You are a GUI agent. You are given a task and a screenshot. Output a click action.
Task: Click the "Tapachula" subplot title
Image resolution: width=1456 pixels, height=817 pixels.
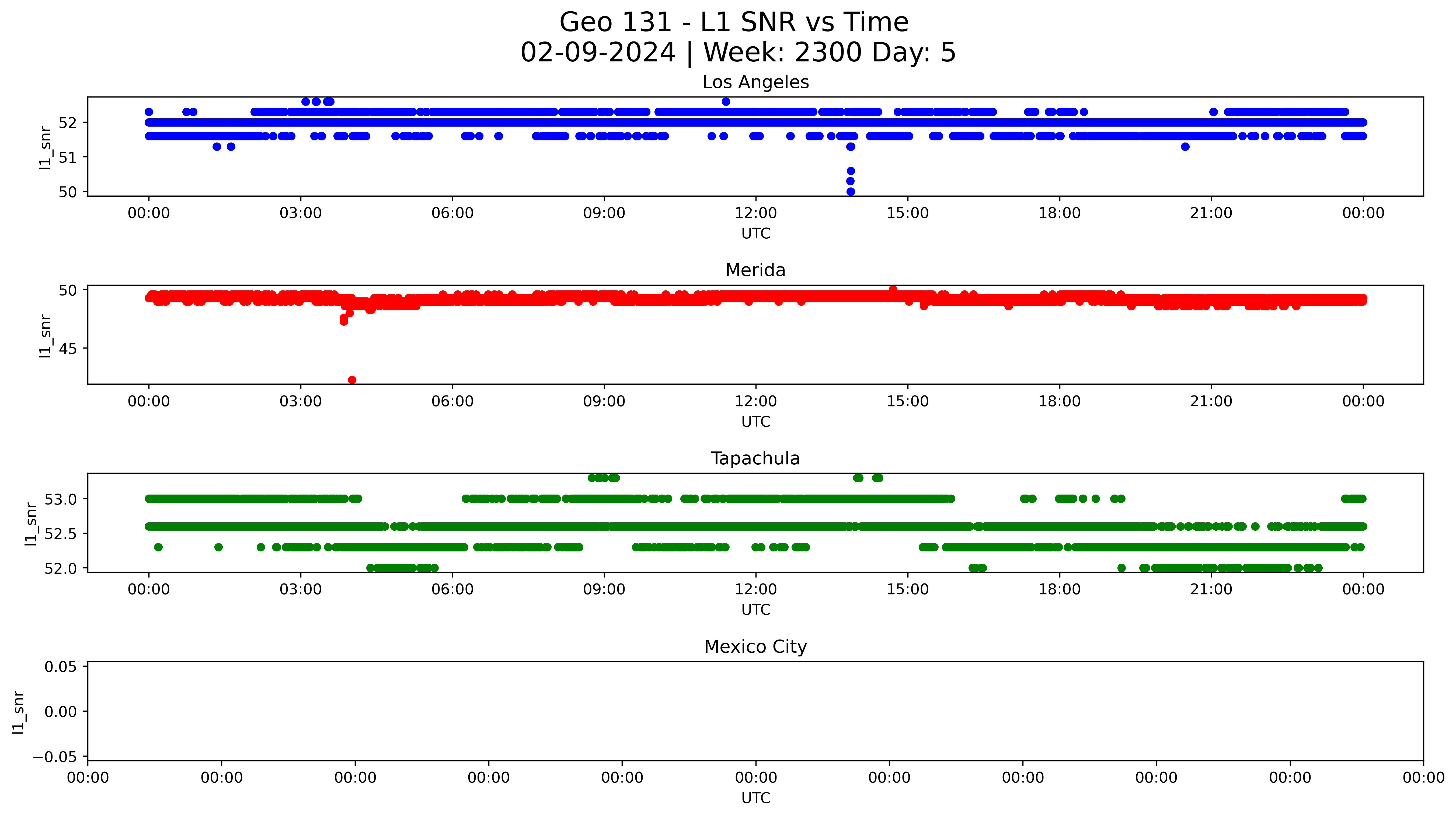[756, 458]
